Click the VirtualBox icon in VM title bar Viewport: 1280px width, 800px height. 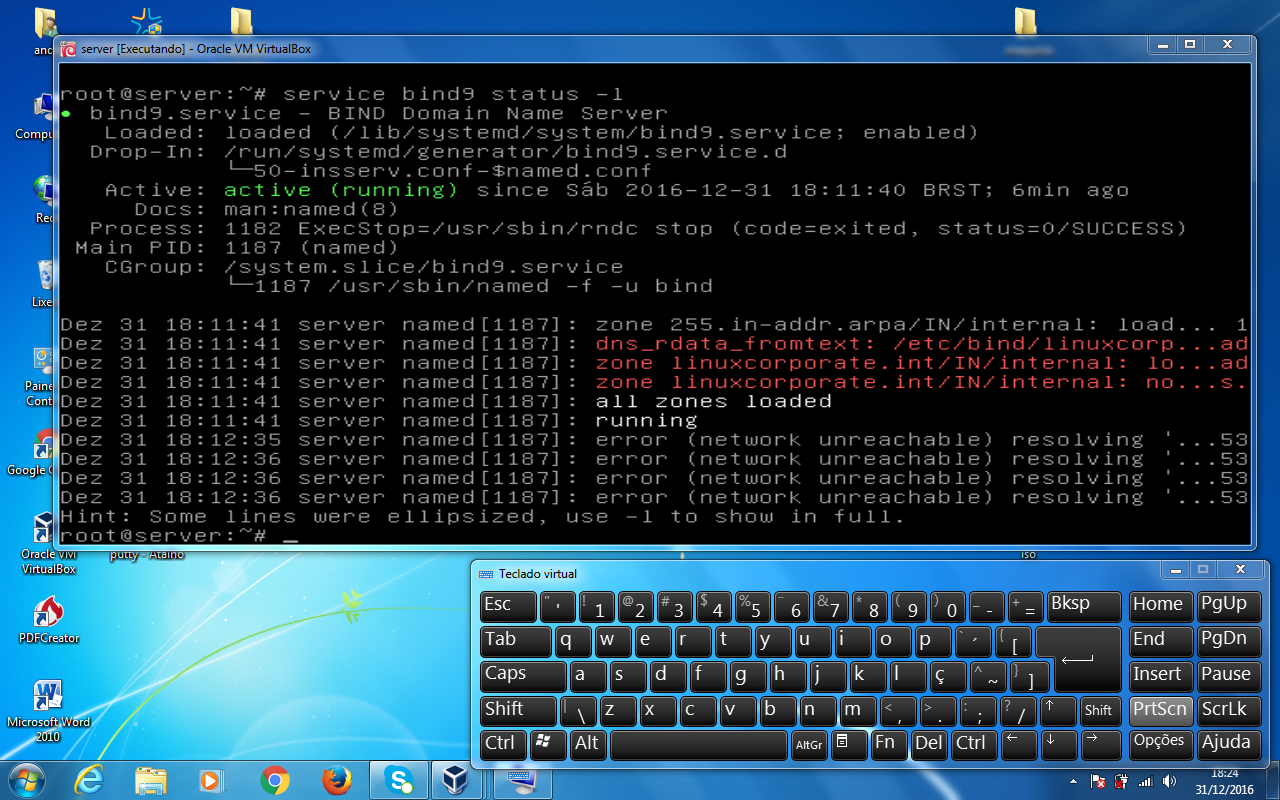[x=68, y=48]
